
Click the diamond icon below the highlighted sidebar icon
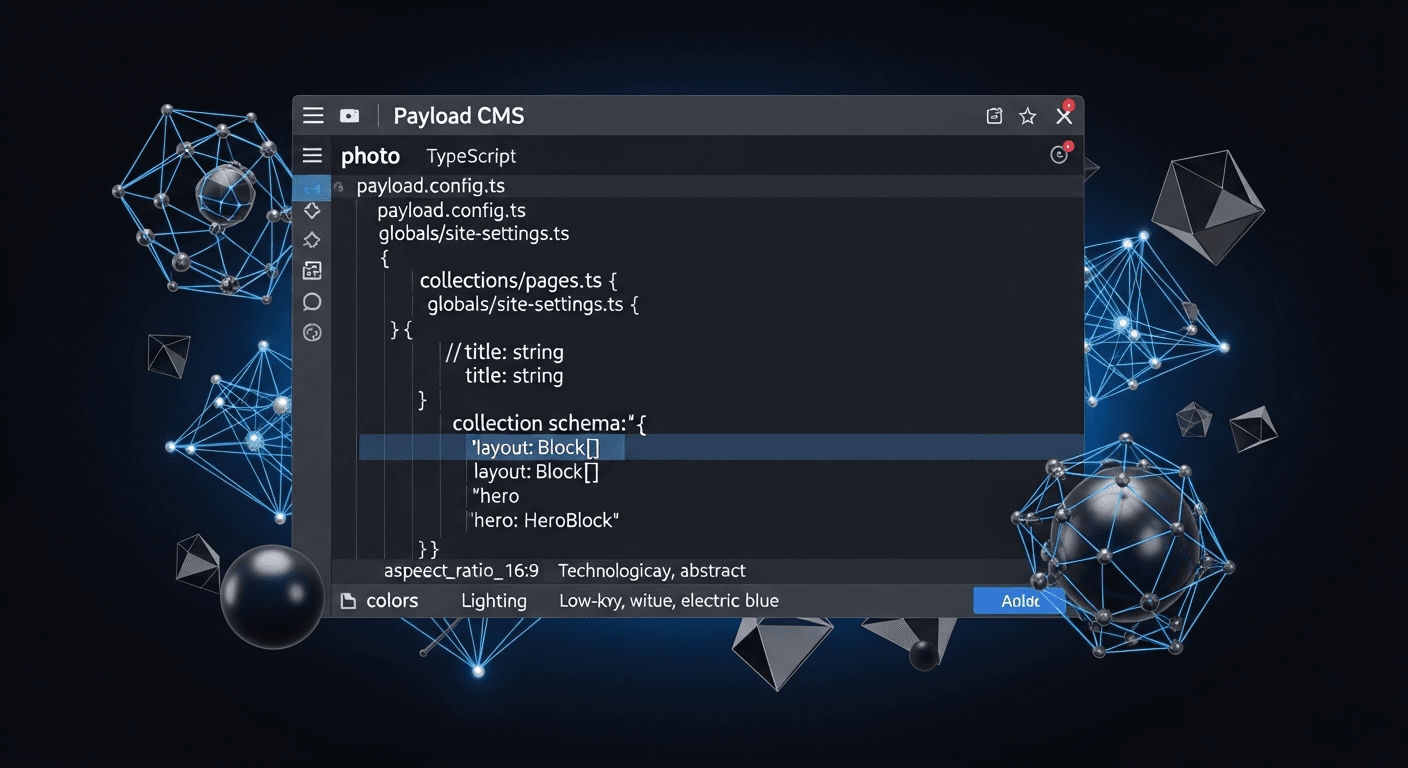pos(312,210)
